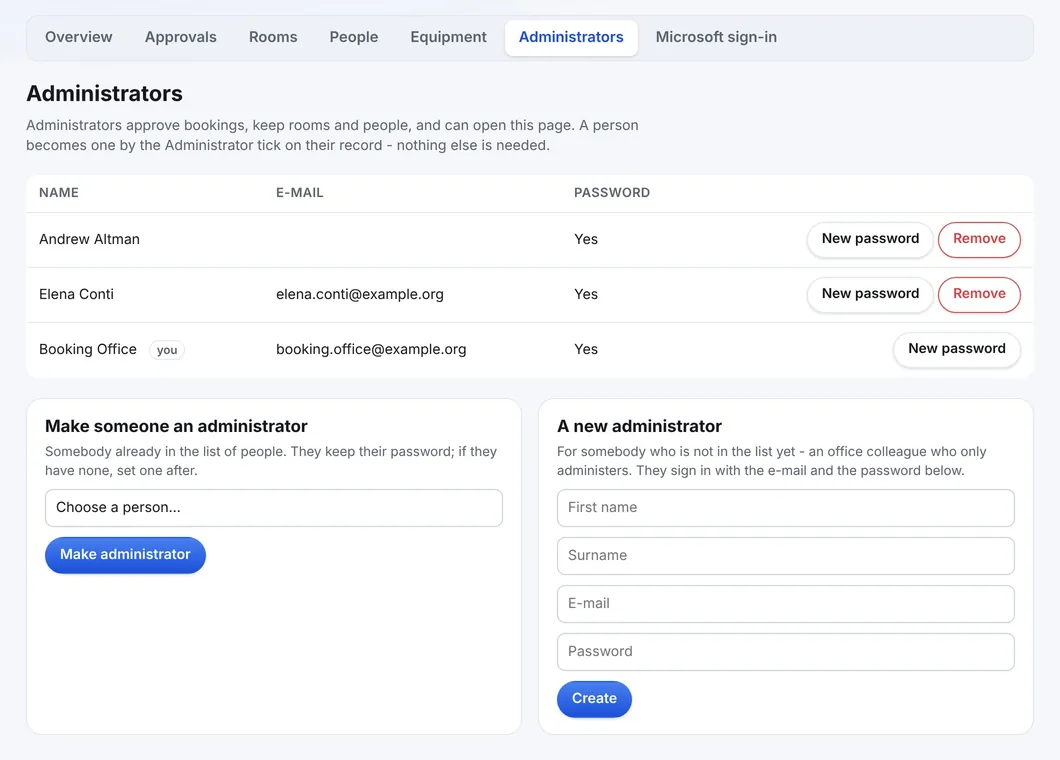Click booking.office@example.org e-mail cell
The image size is (1060, 760).
point(371,349)
